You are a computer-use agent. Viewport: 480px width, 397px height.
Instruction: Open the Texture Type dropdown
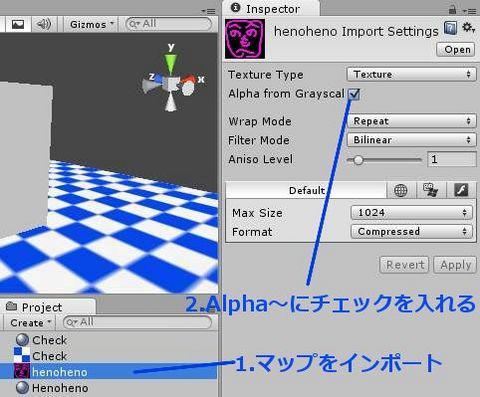tap(411, 74)
